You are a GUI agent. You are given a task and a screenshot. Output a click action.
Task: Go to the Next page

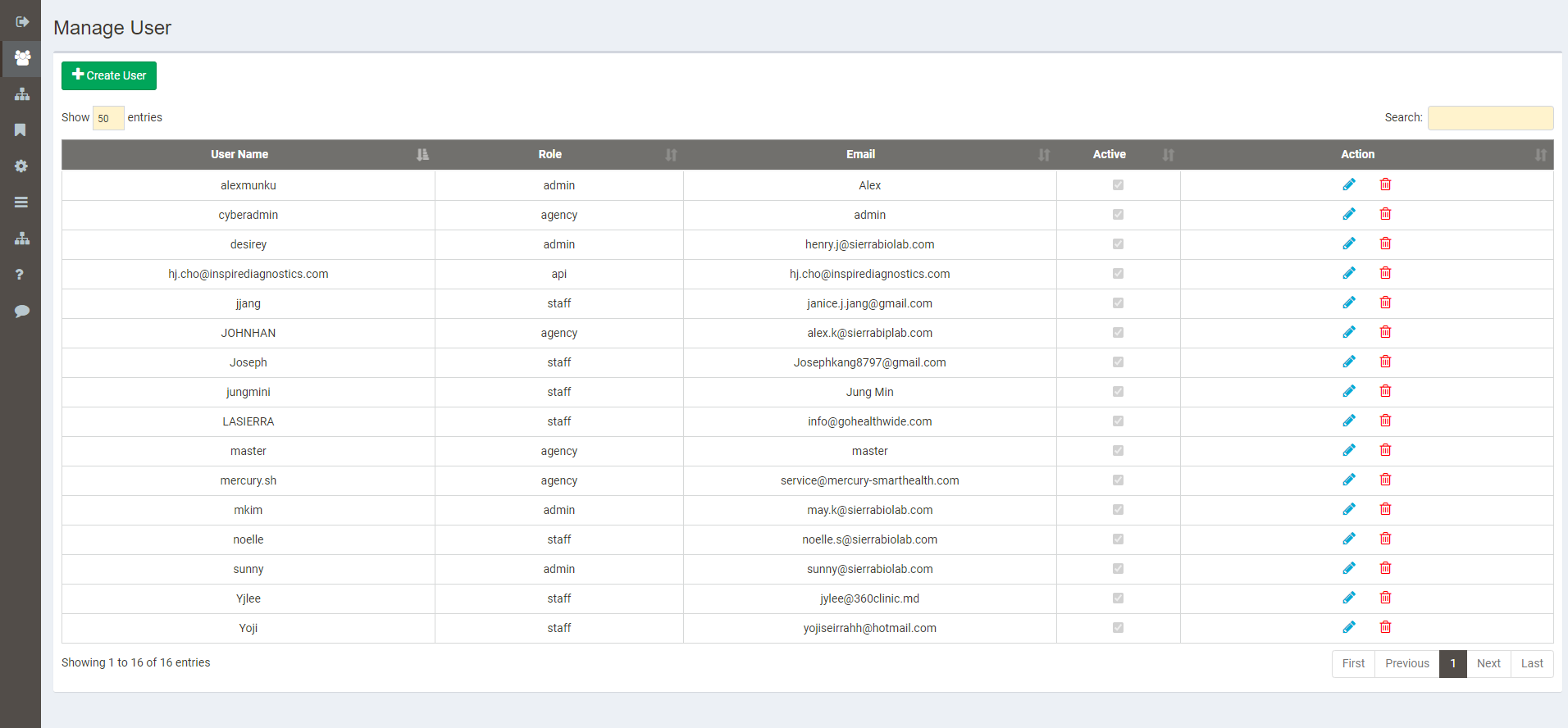1488,664
